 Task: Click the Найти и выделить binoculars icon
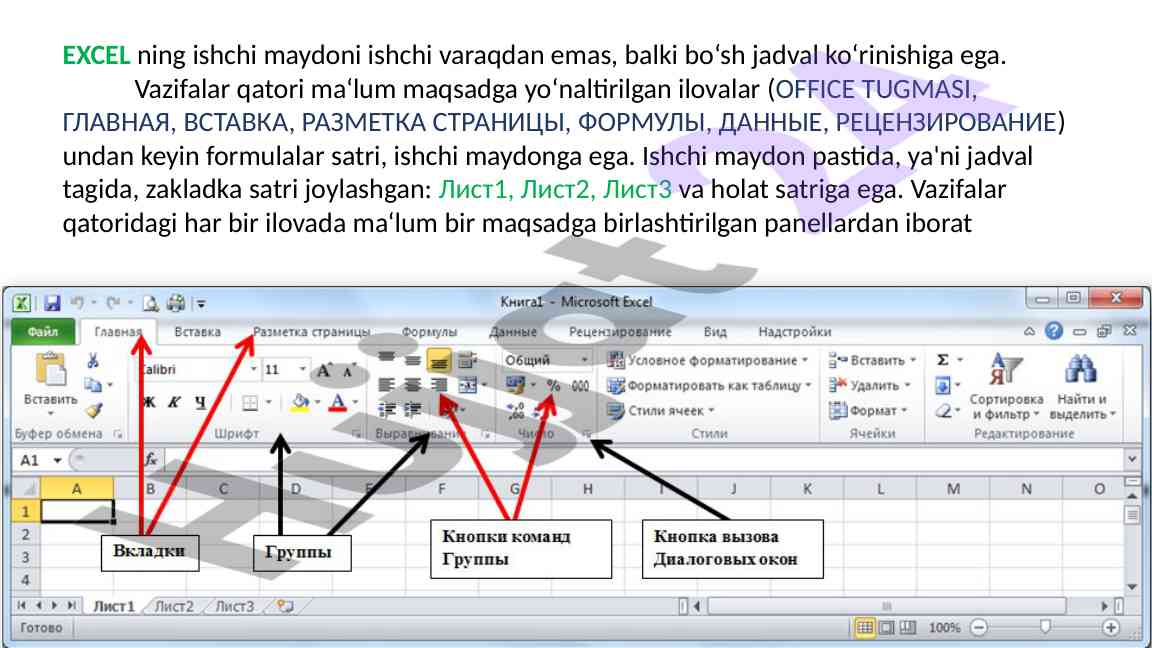click(1081, 370)
